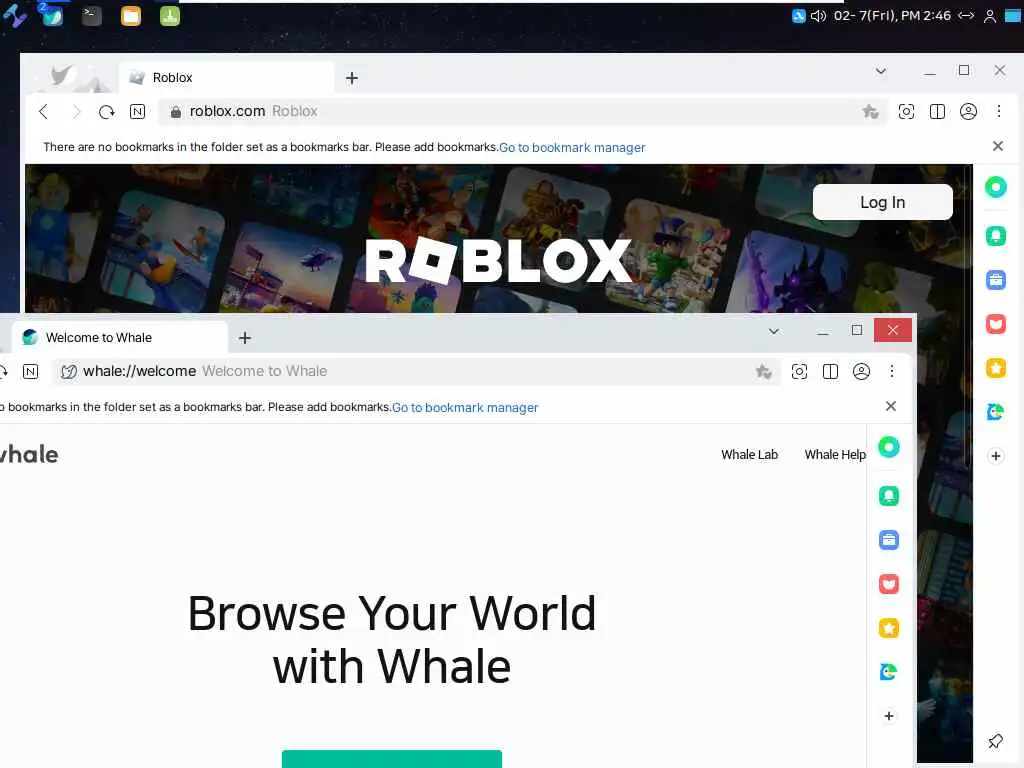Image resolution: width=1024 pixels, height=768 pixels.
Task: Open Naver home button in Roblox window
Action: [138, 112]
